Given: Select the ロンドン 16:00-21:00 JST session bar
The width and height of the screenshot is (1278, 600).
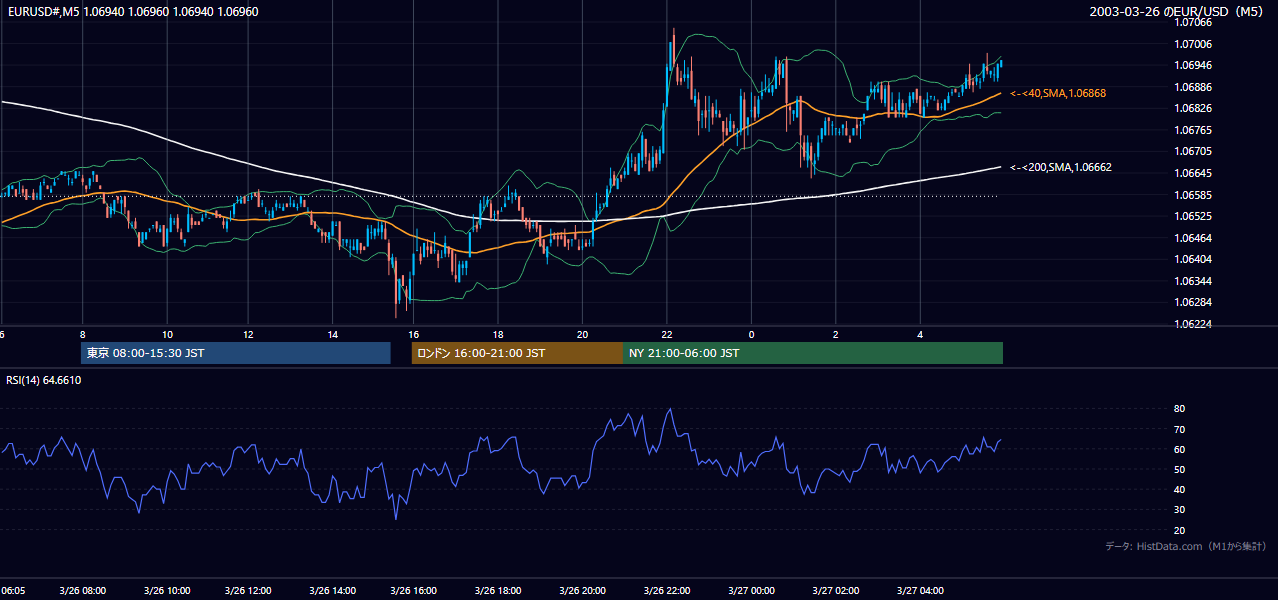Looking at the screenshot, I should click(517, 353).
